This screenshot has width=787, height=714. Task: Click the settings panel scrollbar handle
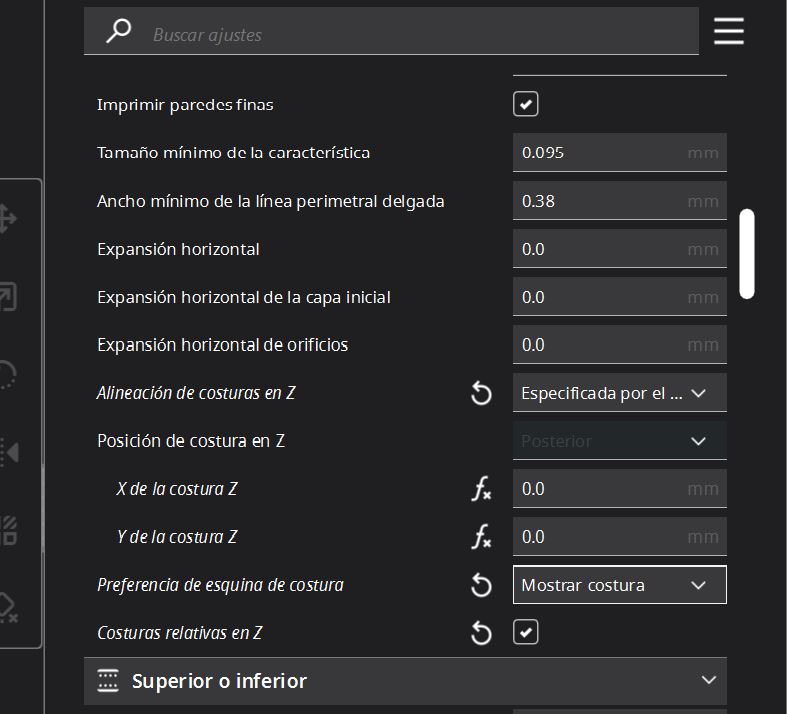(747, 253)
